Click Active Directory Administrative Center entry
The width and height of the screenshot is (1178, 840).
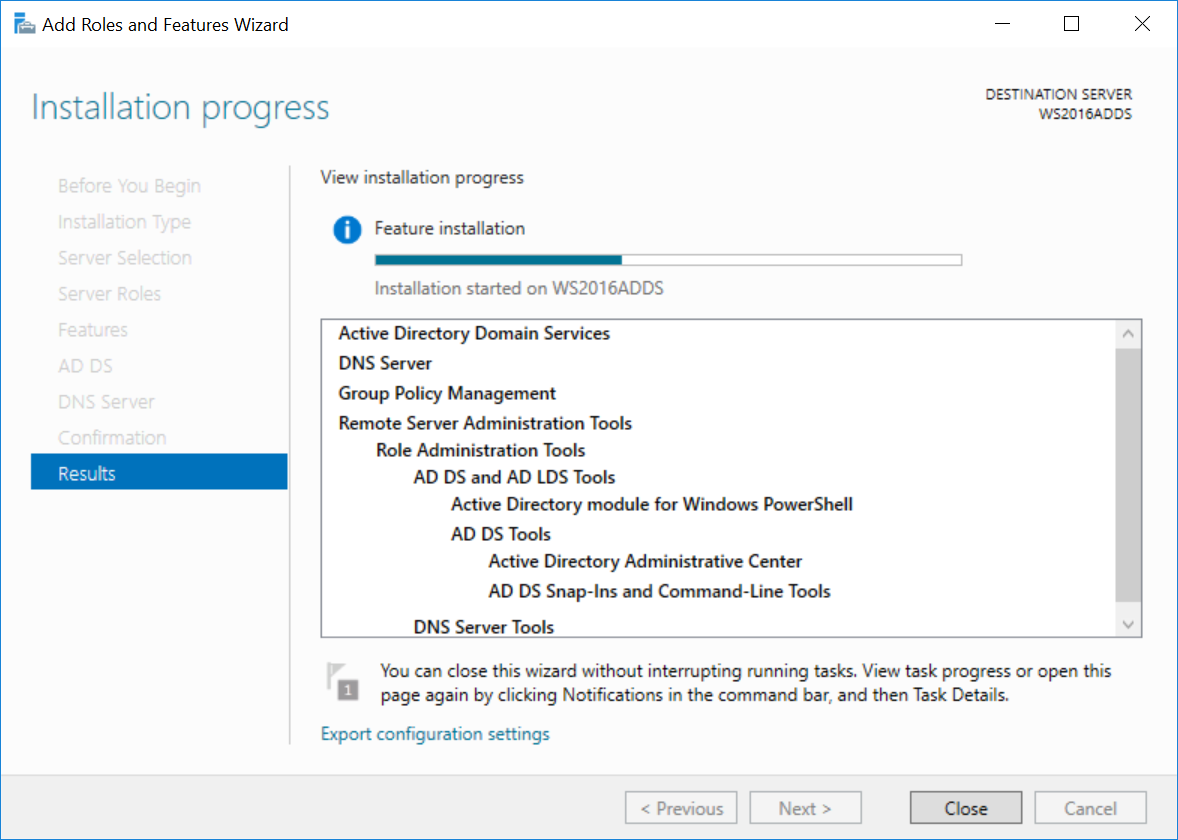tap(645, 561)
